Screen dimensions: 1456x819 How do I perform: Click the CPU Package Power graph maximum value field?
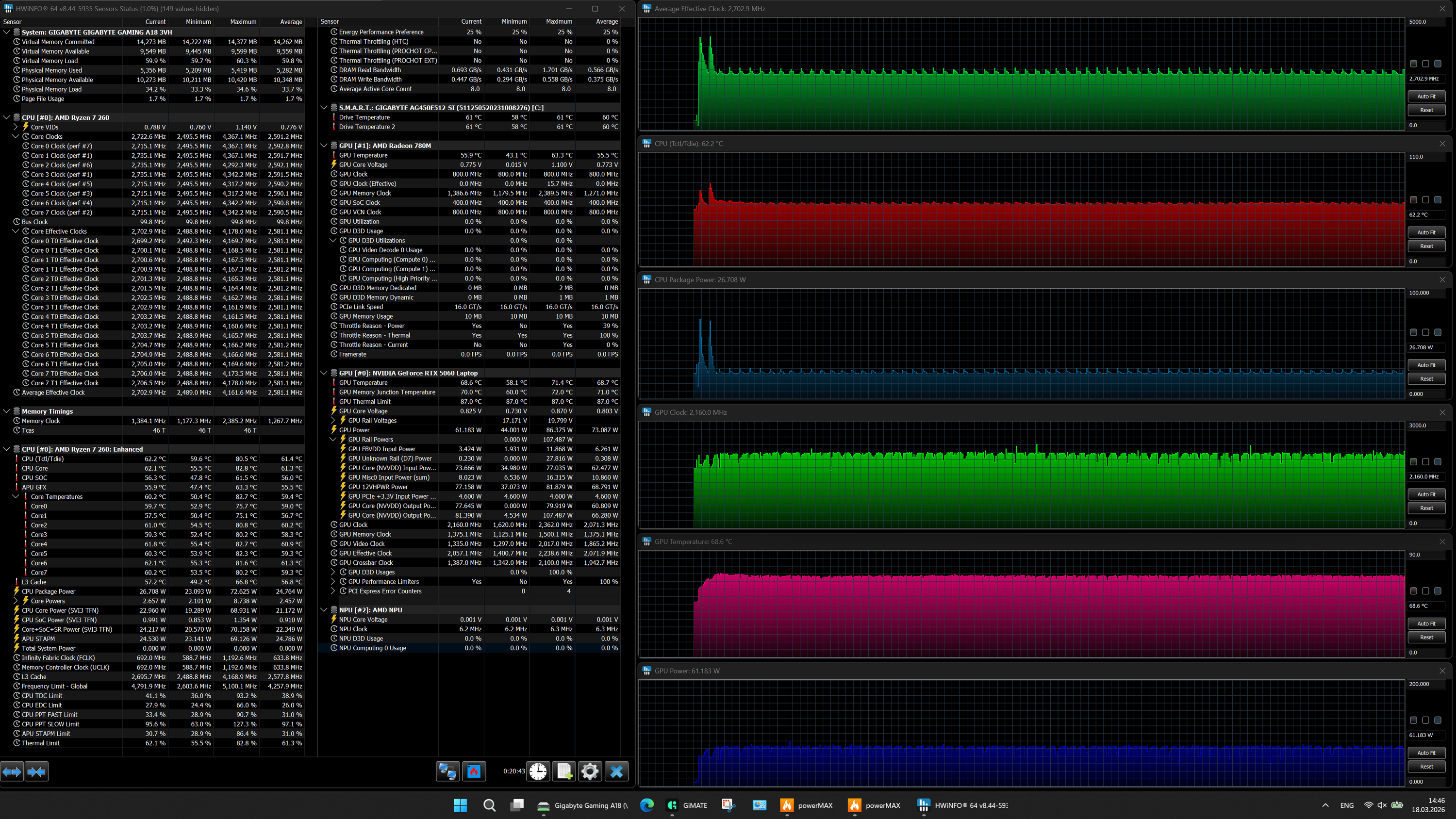point(1424,293)
